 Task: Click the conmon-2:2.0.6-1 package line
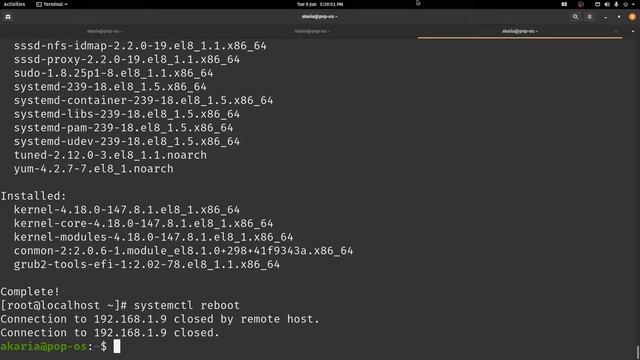click(x=183, y=251)
